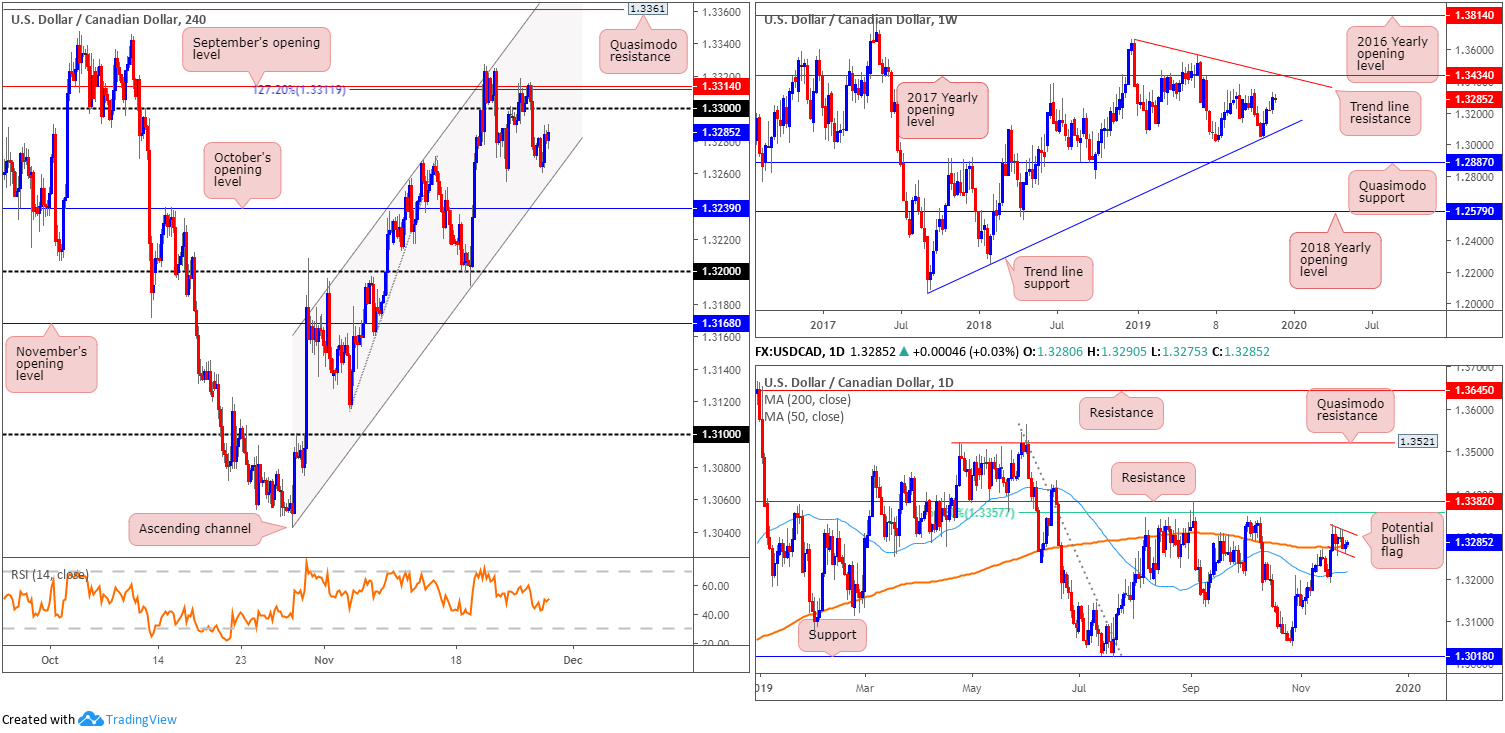Select the red 1.38140 weekly price label
The width and height of the screenshot is (1505, 733).
click(x=1476, y=16)
